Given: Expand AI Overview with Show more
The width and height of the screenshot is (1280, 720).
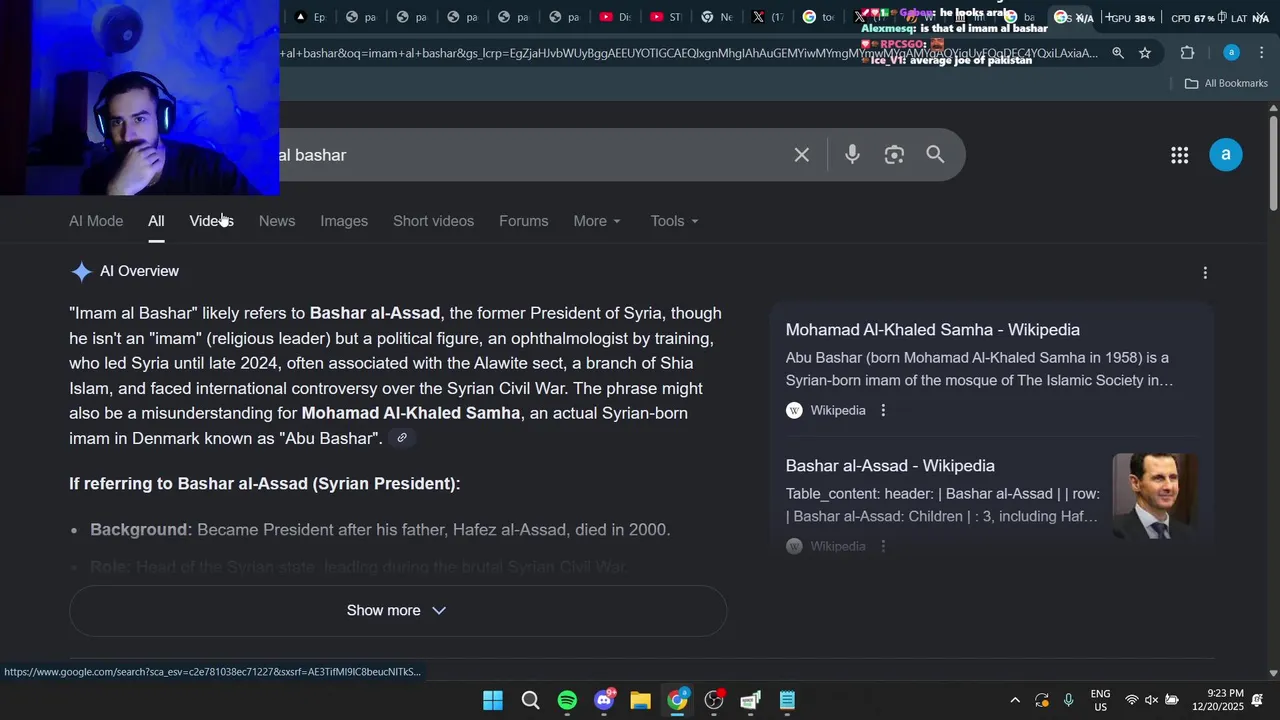Looking at the screenshot, I should coord(397,611).
